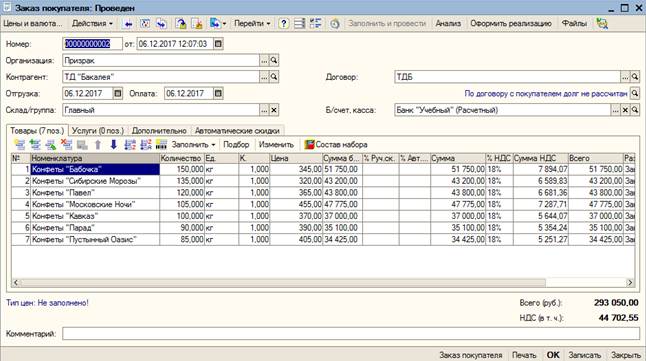Open Организация record with magnifier icon
646x361 pixels.
click(x=274, y=61)
